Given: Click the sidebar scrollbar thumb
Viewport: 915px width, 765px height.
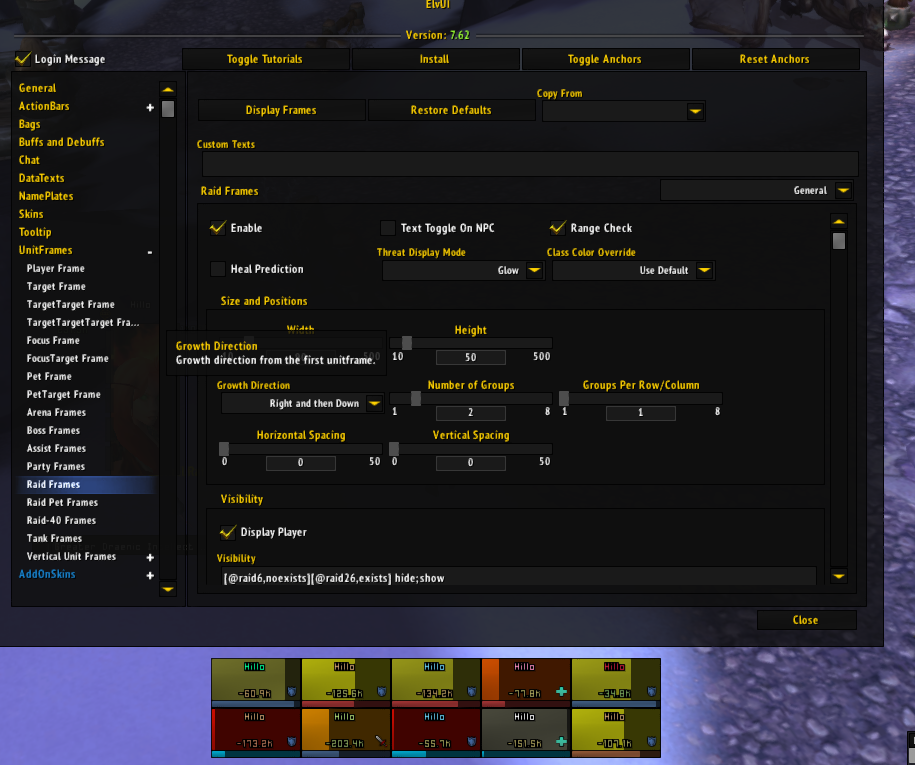Looking at the screenshot, I should point(167,109).
